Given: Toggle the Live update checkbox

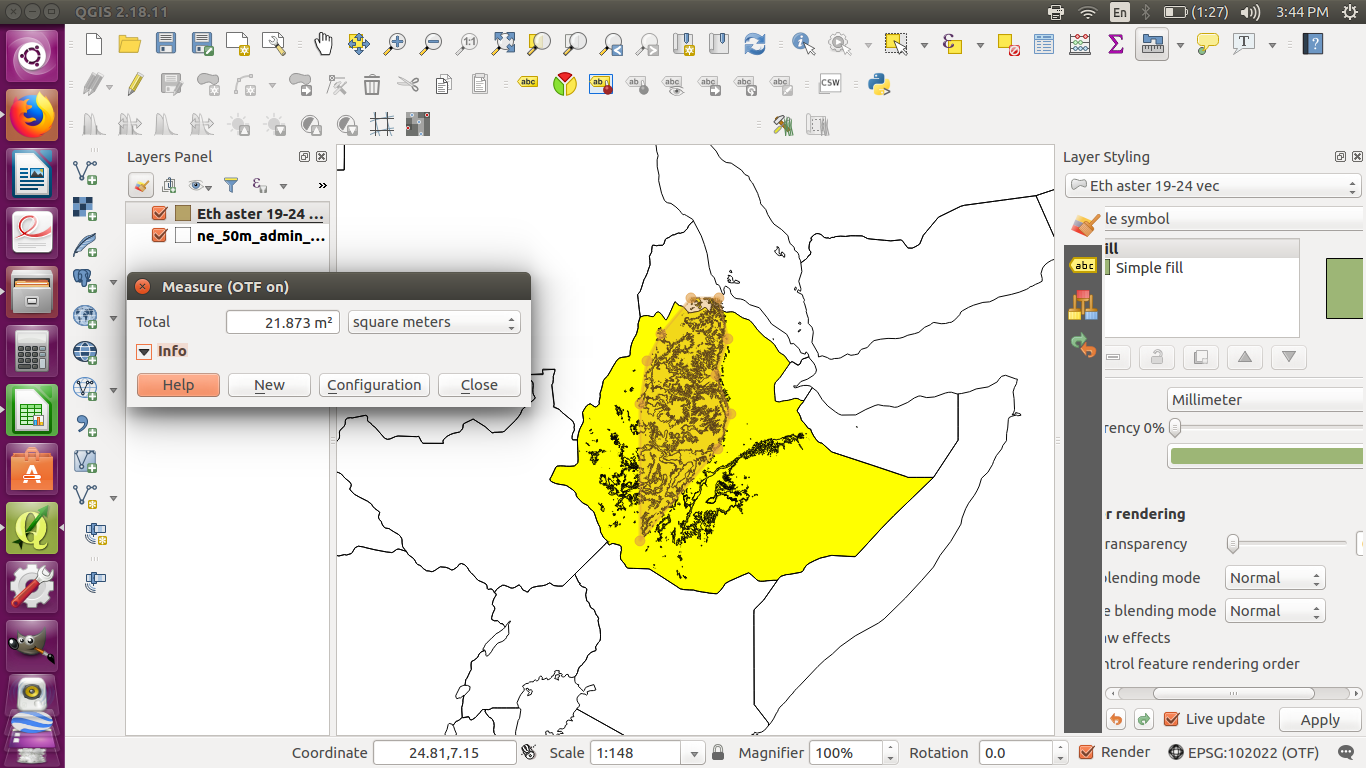Looking at the screenshot, I should click(x=1172, y=719).
